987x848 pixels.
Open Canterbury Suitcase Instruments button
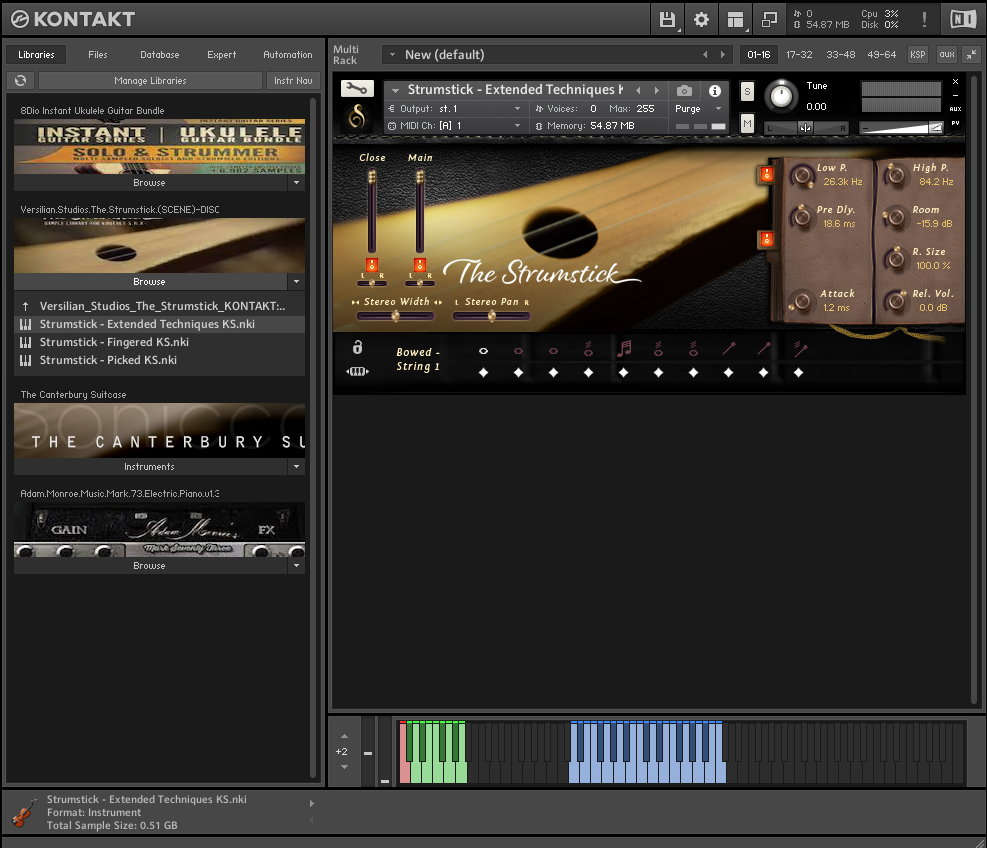click(x=150, y=466)
